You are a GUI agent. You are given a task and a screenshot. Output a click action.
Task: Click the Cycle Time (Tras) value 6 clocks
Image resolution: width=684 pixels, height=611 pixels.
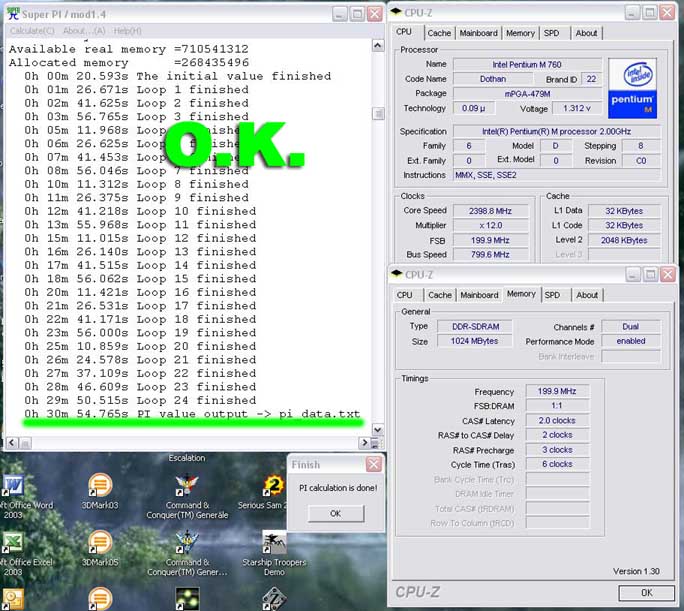(557, 464)
